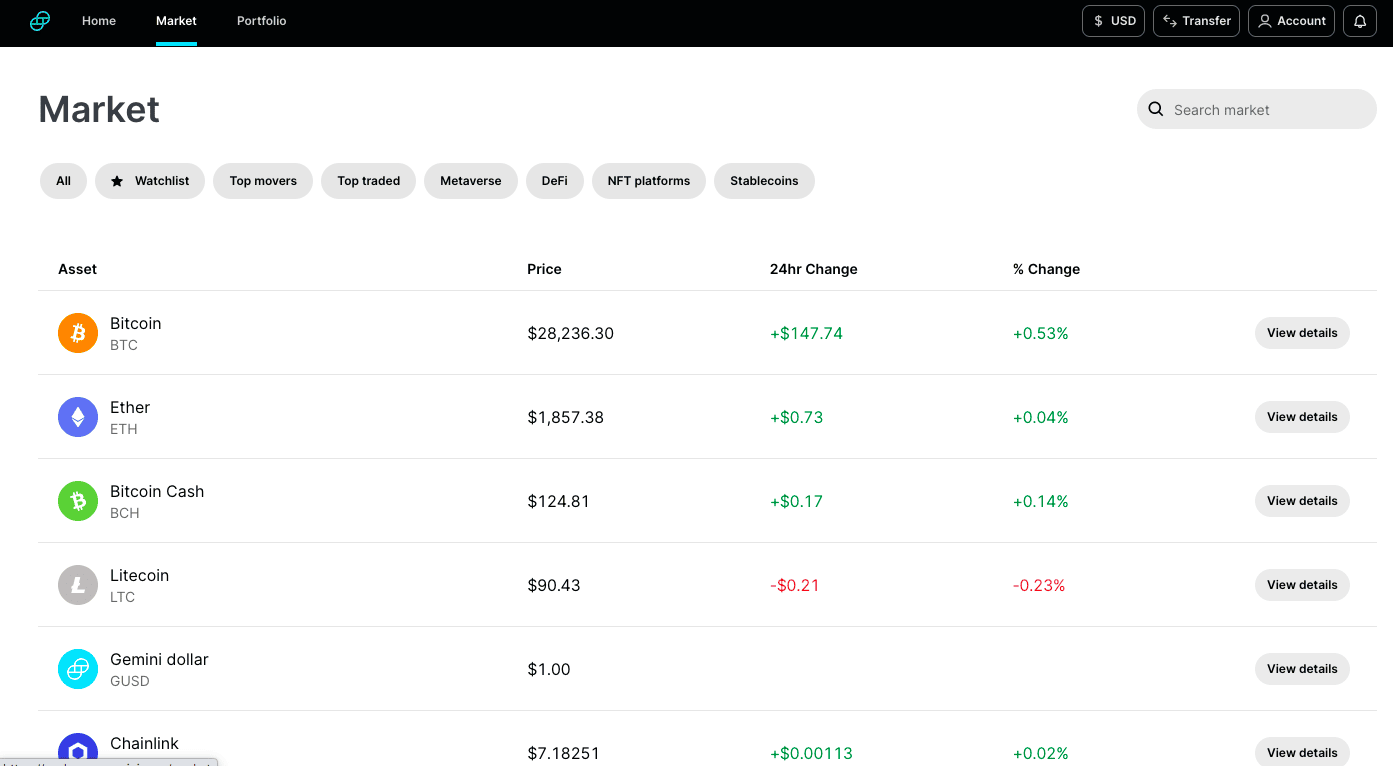Viewport: 1393px width, 766px height.
Task: Filter by DeFi category
Action: click(x=555, y=181)
